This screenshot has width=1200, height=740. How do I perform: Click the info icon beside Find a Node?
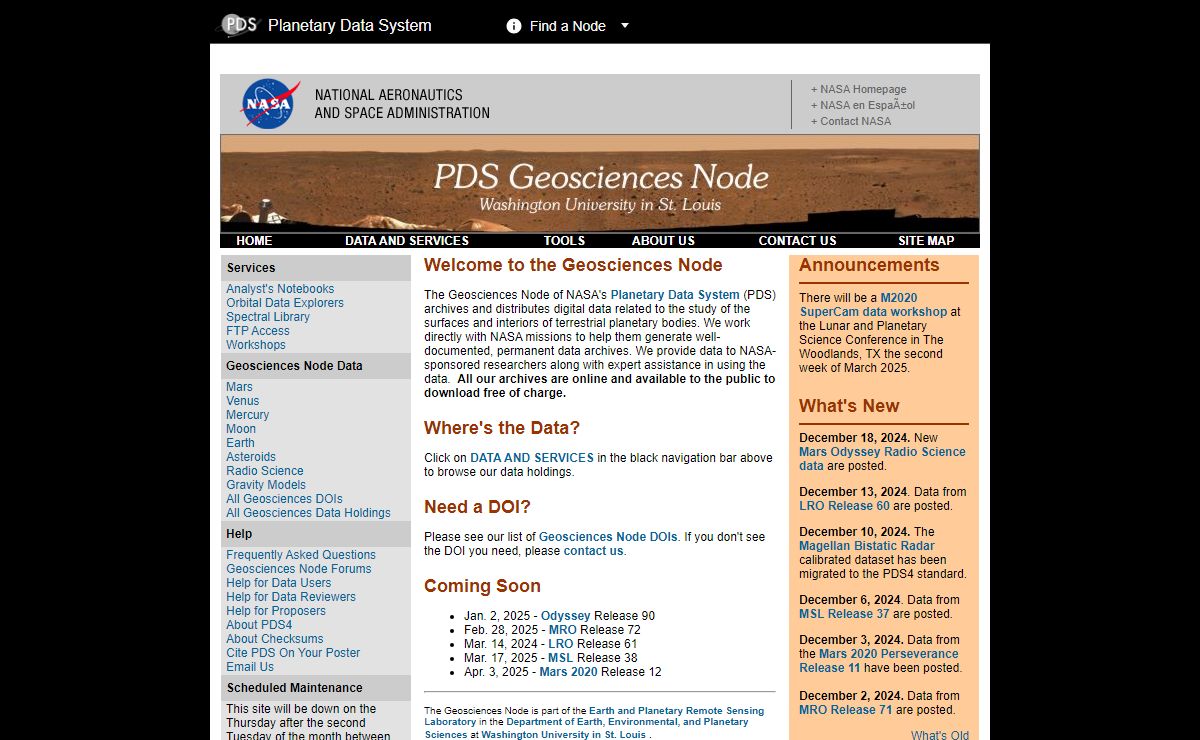point(514,26)
